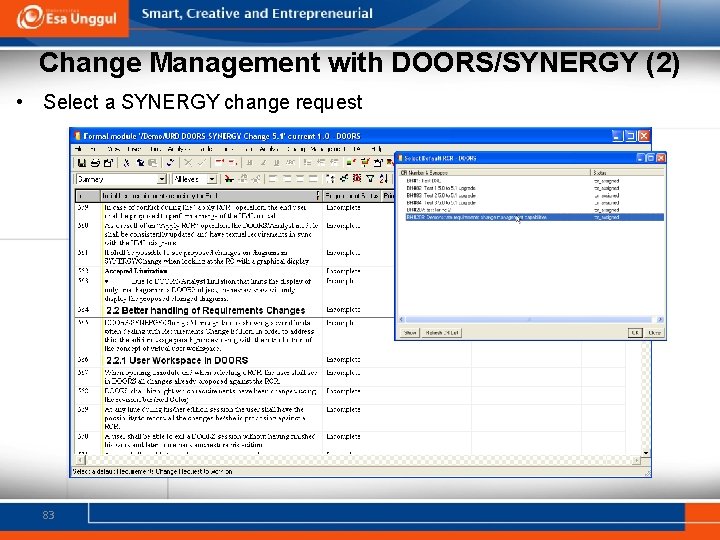Maximize the Formal module DOORS window

tap(631, 136)
